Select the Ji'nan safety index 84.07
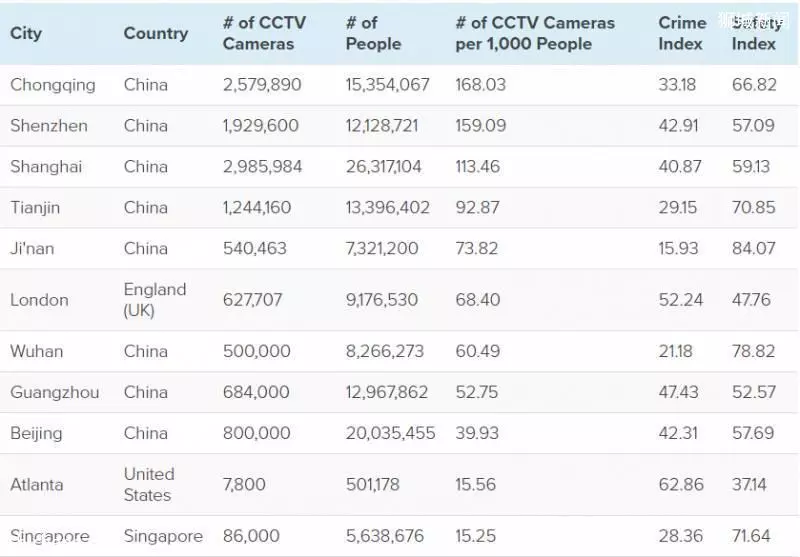Image resolution: width=800 pixels, height=557 pixels. (x=754, y=248)
